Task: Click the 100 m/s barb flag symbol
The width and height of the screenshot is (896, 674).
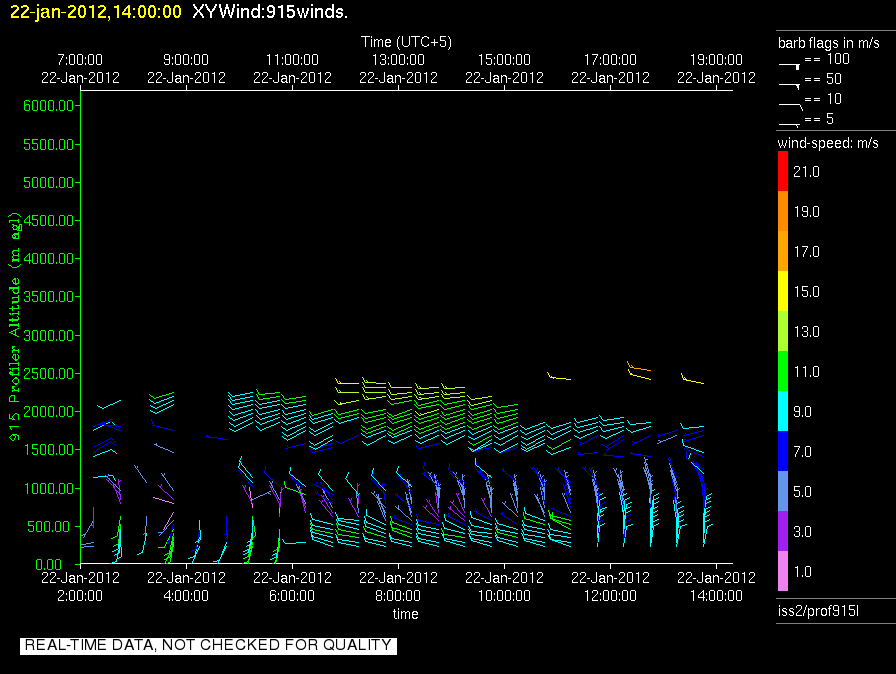Action: [790, 66]
